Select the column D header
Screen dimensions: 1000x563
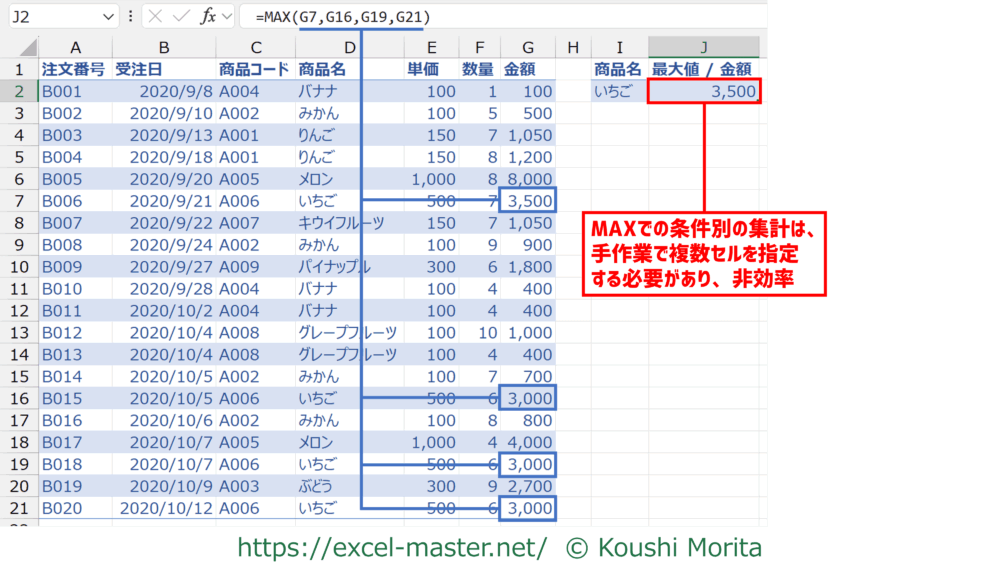(x=349, y=47)
